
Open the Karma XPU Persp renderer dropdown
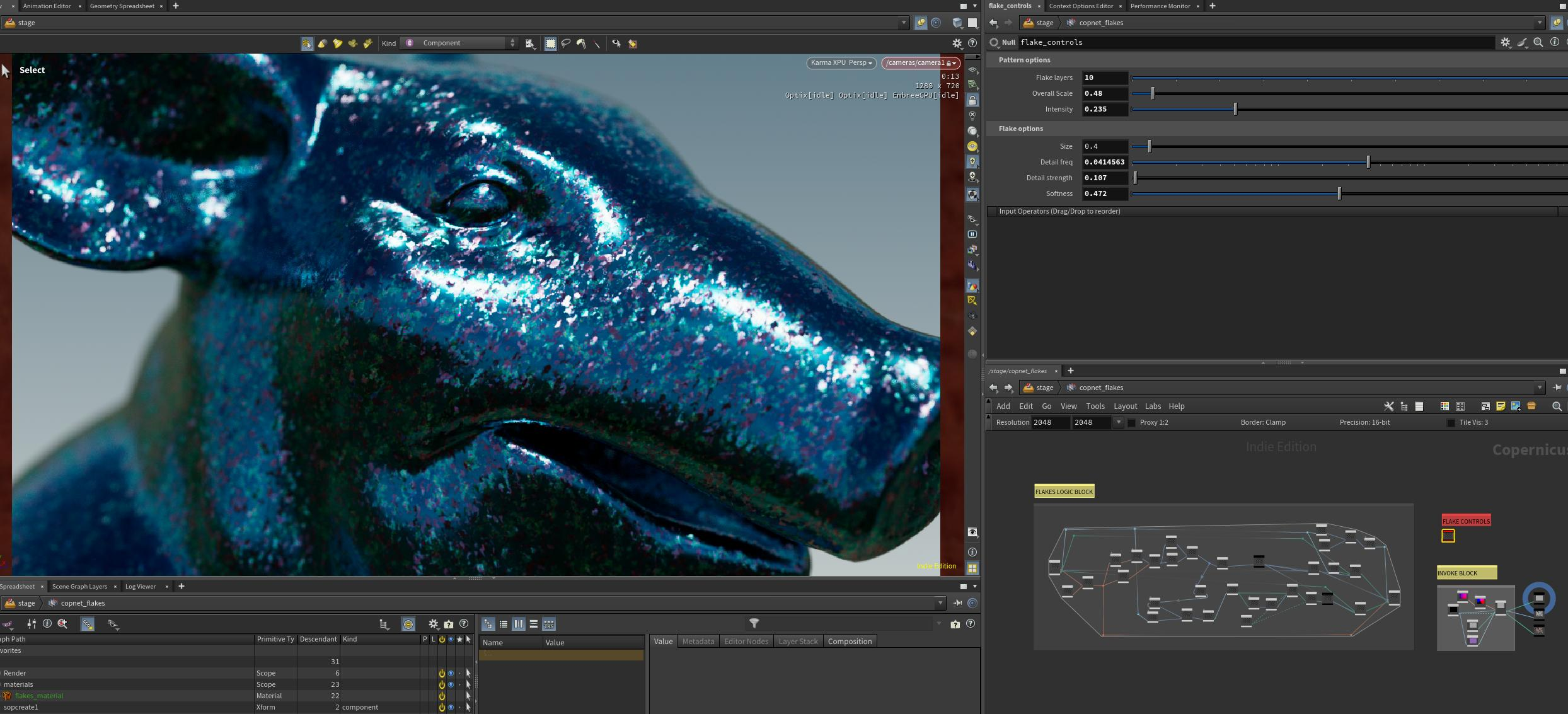tap(841, 63)
